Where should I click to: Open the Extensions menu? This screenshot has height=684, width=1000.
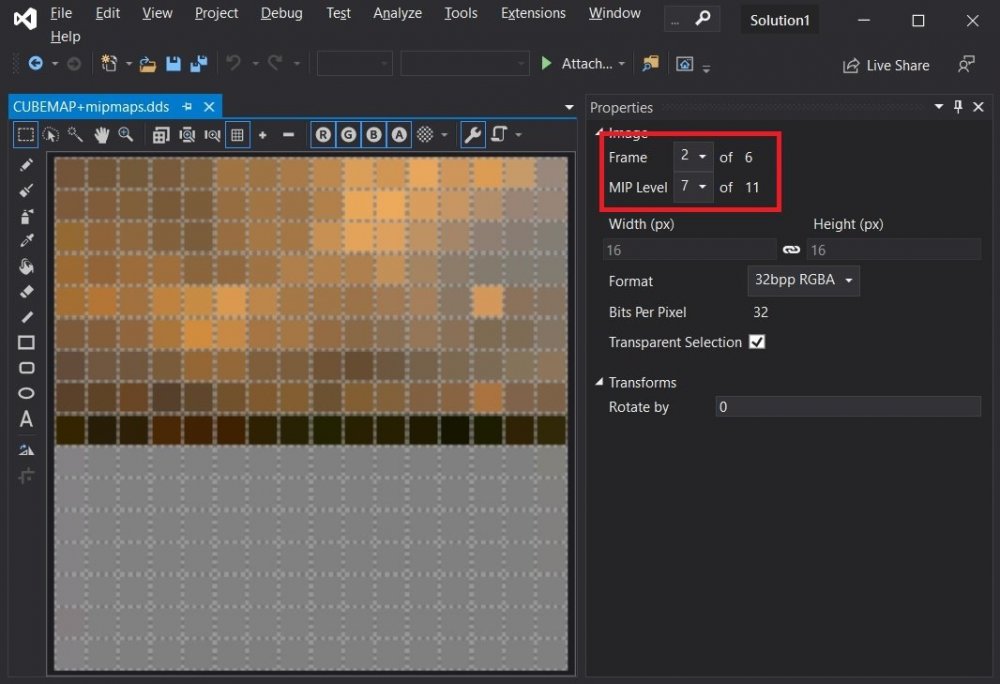[x=532, y=13]
